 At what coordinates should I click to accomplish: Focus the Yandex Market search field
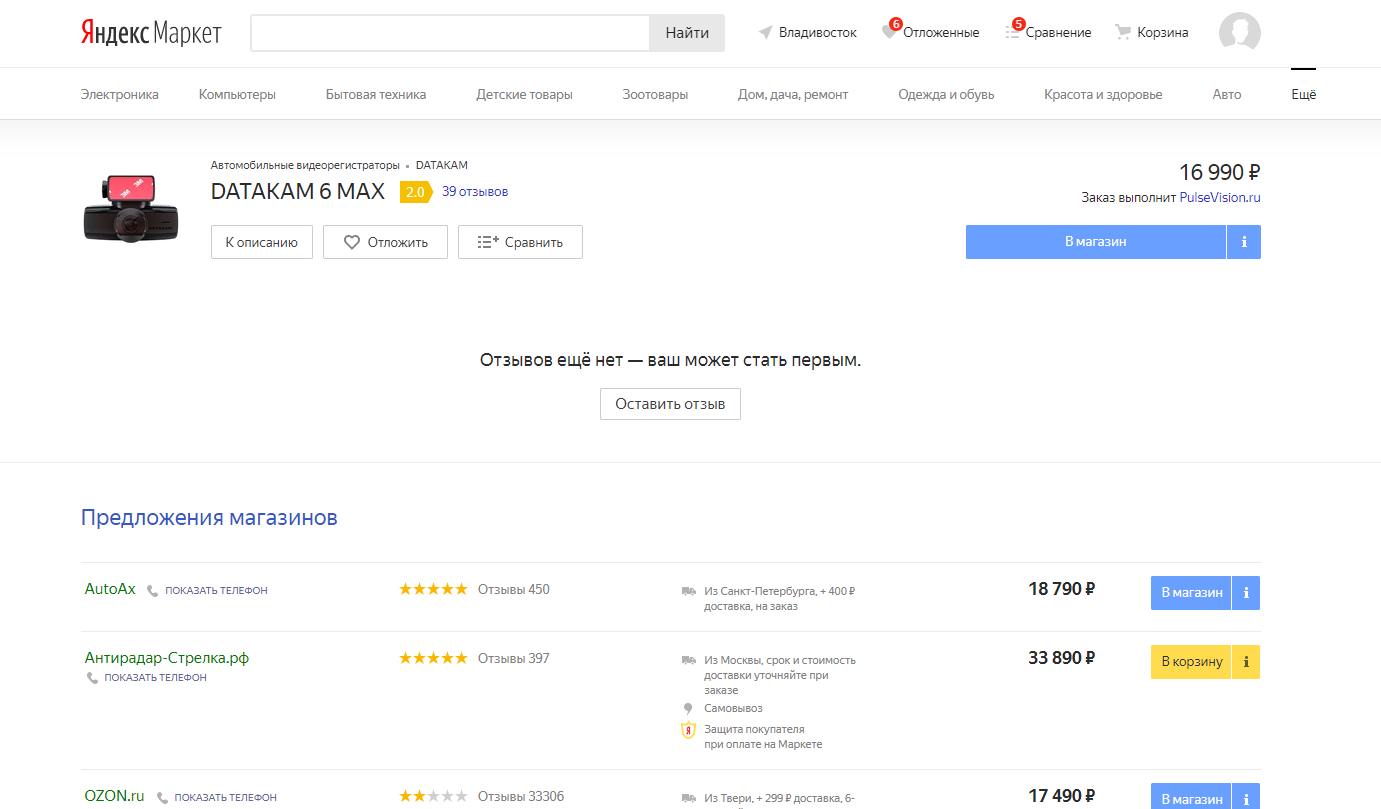[x=450, y=33]
